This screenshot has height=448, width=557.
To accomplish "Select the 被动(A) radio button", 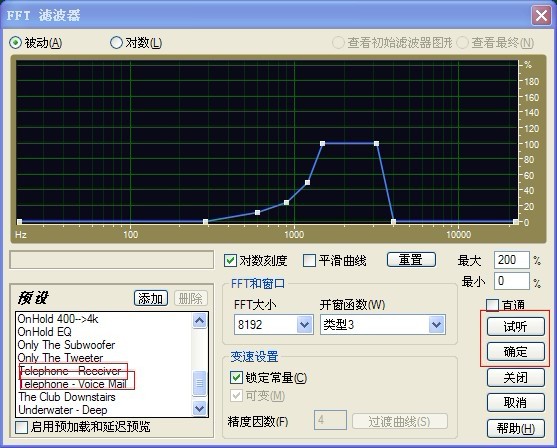I will tap(15, 43).
